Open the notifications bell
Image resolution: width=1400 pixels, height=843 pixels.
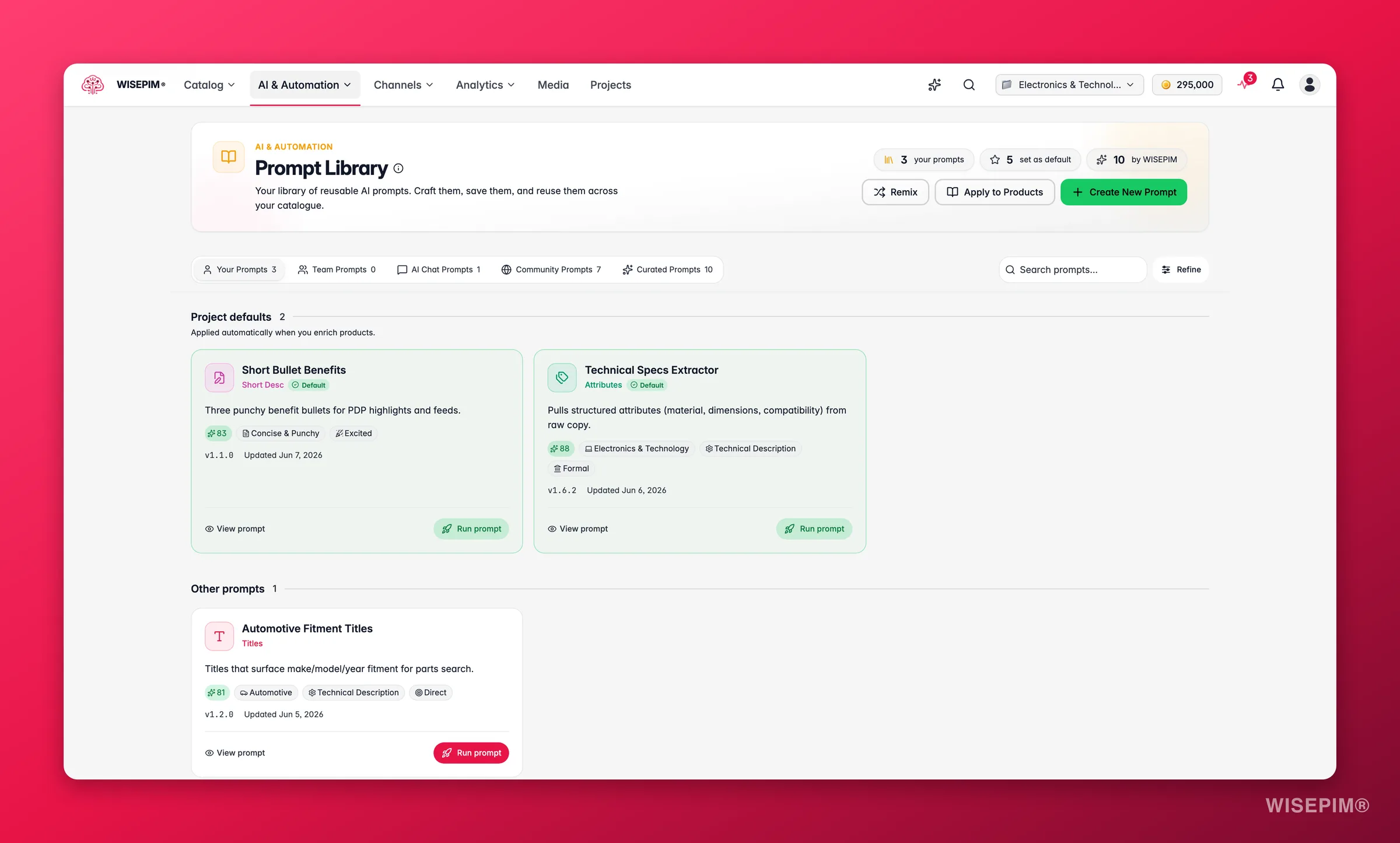tap(1277, 85)
